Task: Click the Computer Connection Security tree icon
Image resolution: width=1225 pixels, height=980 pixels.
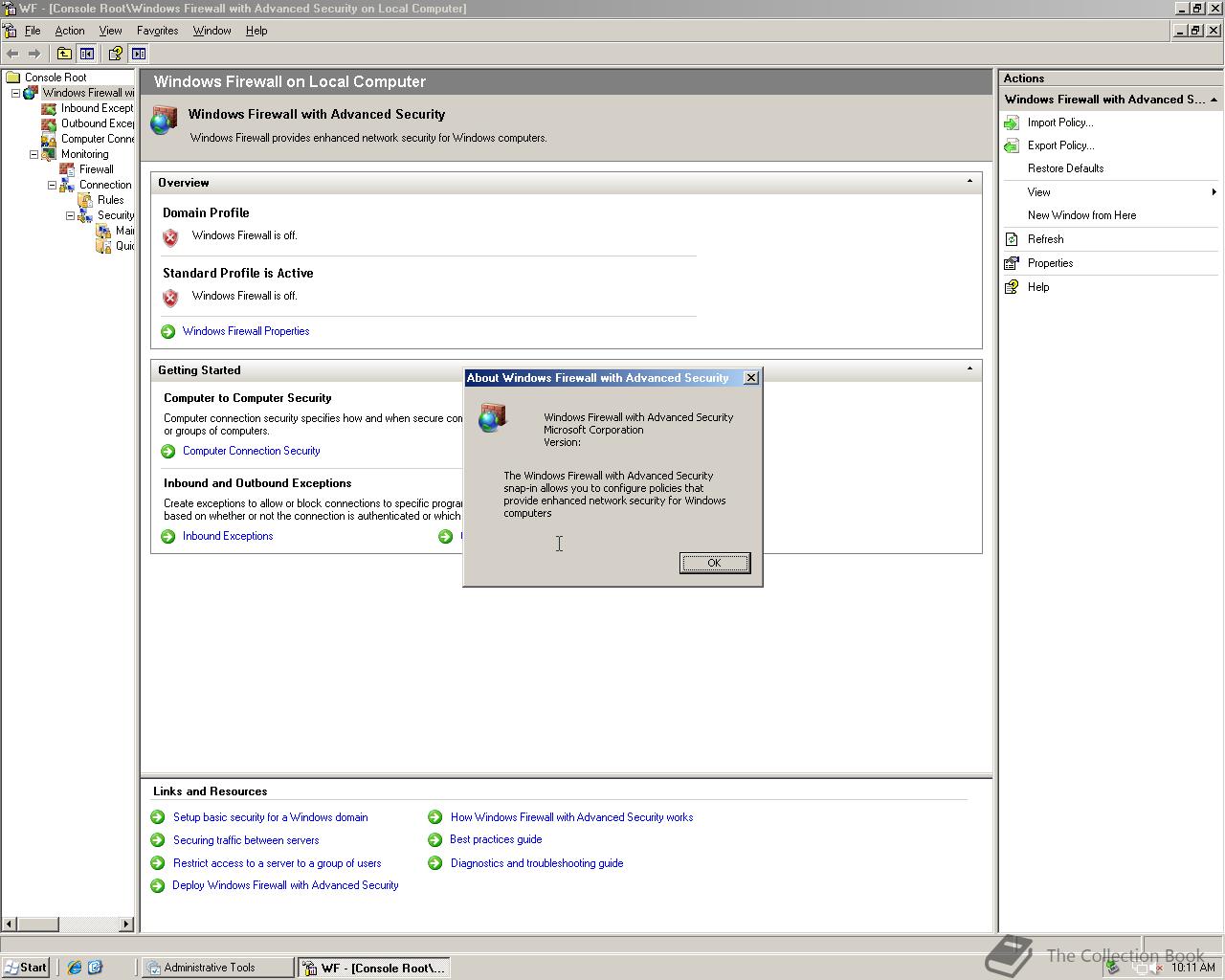Action: [x=49, y=139]
